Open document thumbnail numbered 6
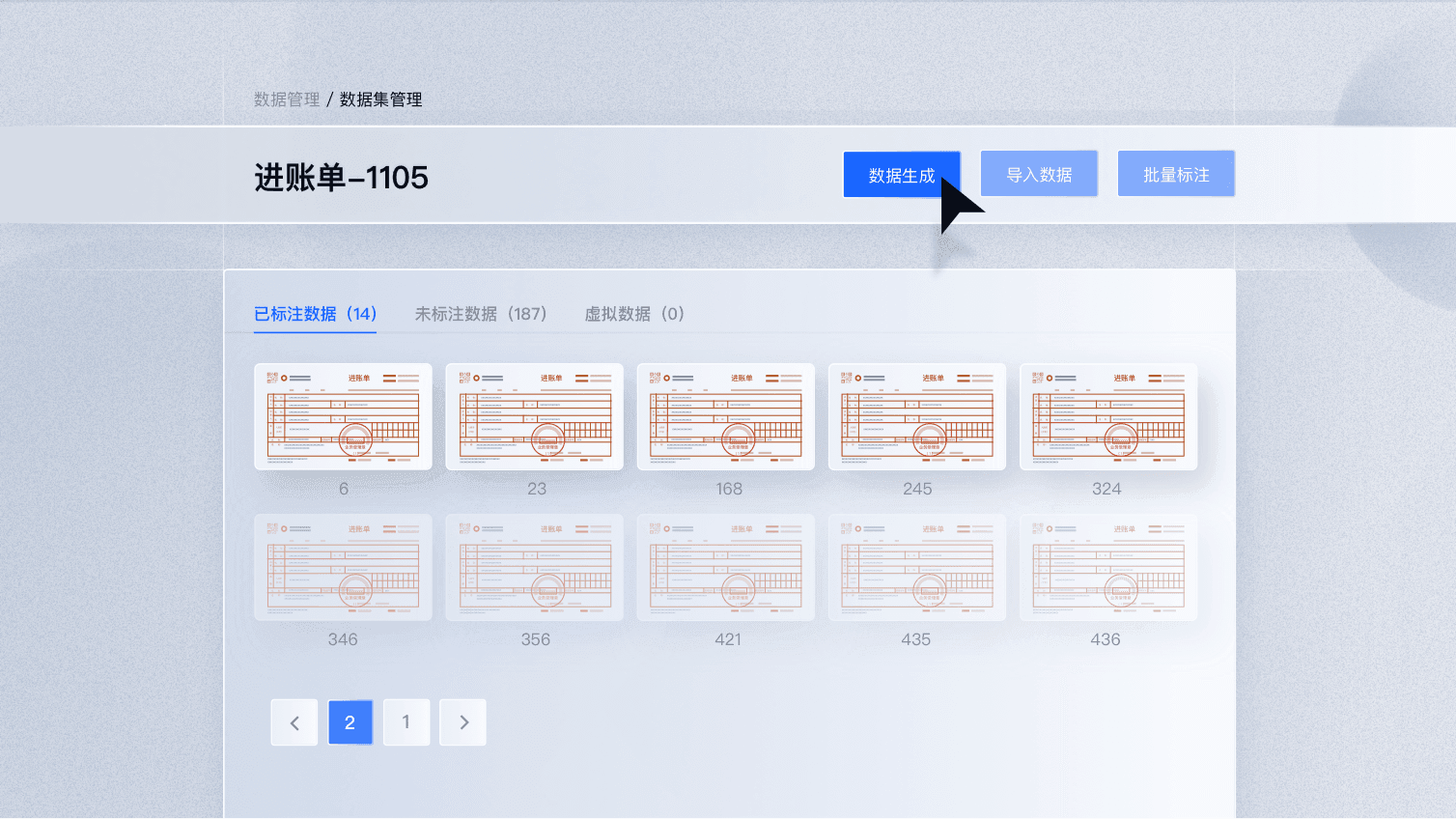 point(343,416)
